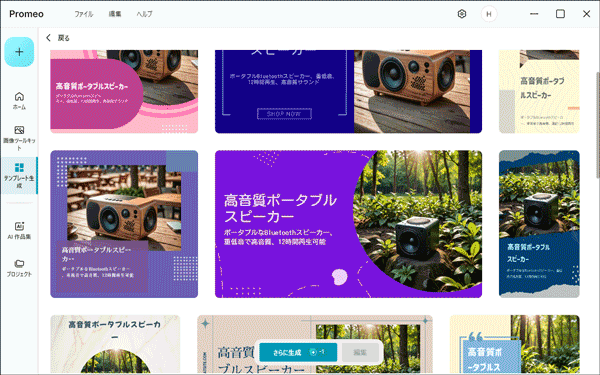Click the Promeo app title
Image resolution: width=600 pixels, height=375 pixels.
[x=26, y=14]
